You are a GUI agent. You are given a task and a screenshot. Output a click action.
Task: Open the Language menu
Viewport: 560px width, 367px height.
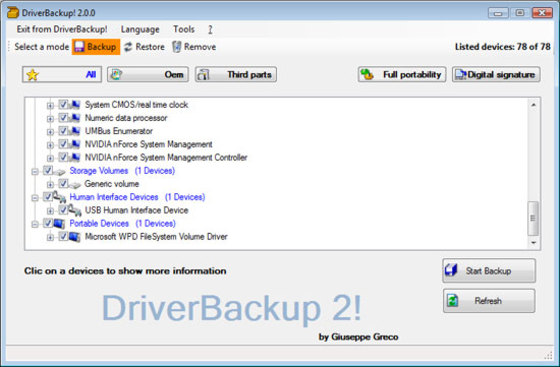[140, 29]
